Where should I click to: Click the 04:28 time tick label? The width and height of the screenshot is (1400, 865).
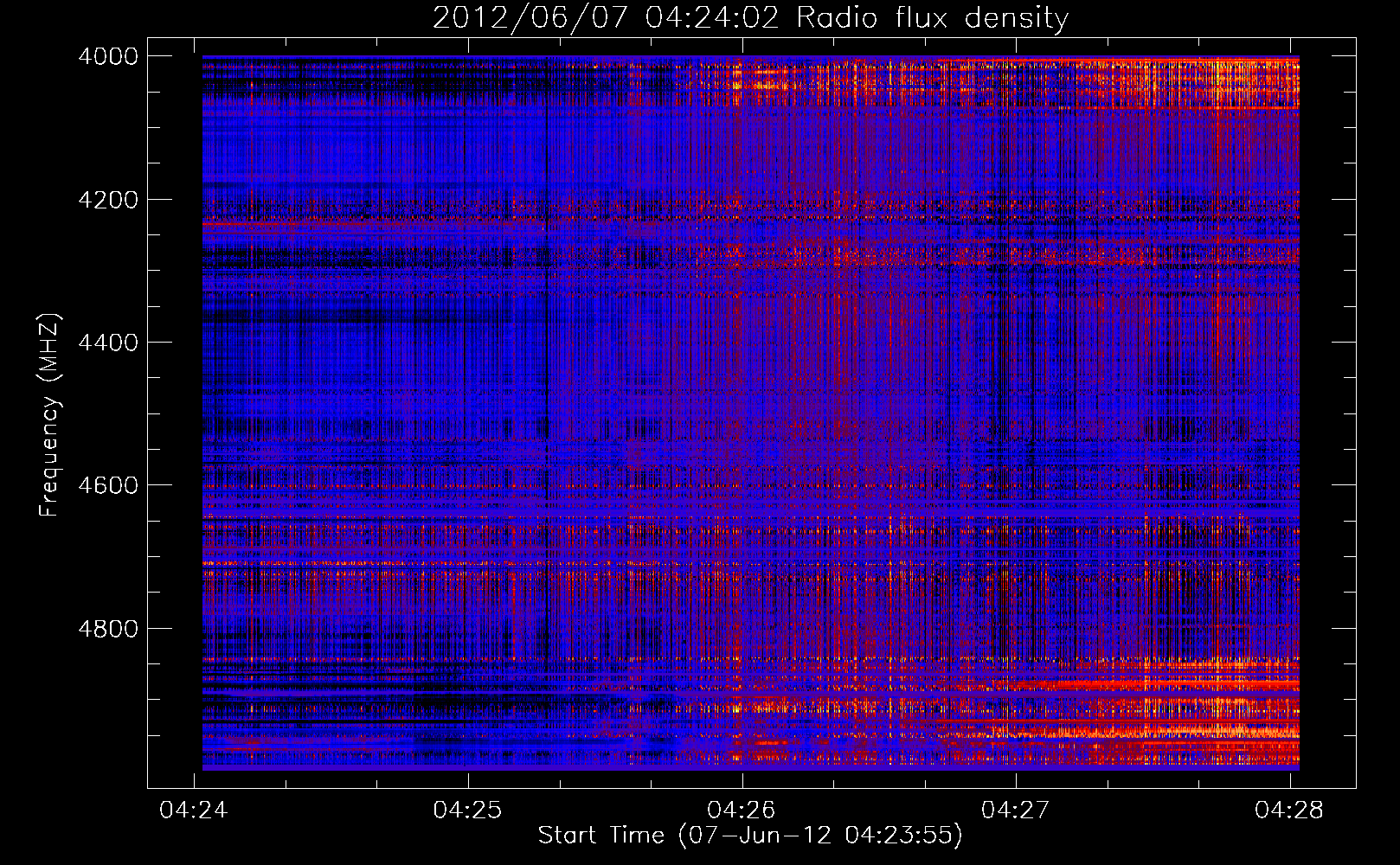(1289, 810)
